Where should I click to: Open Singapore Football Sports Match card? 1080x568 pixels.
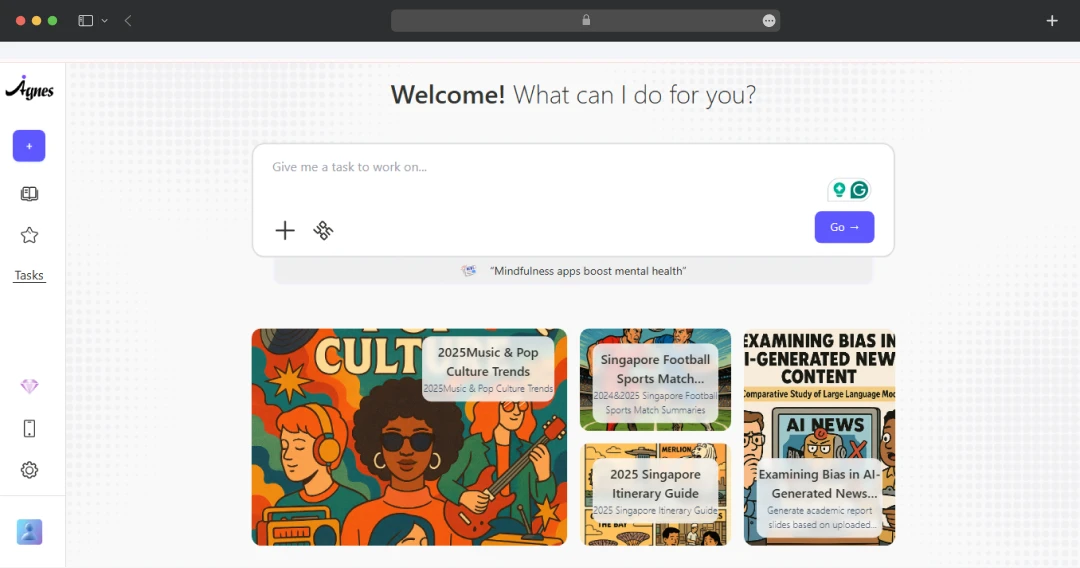coord(655,379)
